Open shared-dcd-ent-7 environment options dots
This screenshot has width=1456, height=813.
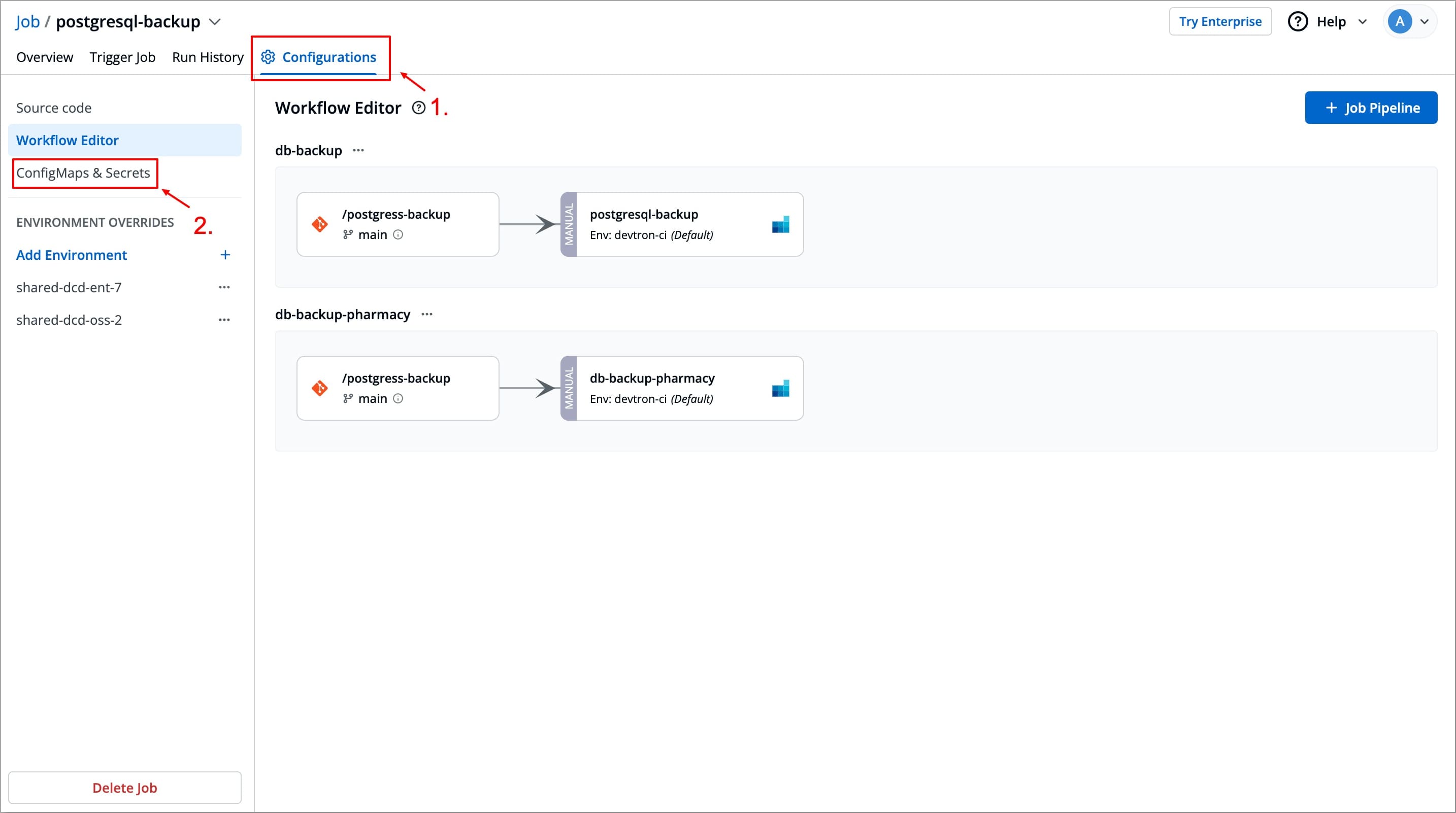click(224, 287)
